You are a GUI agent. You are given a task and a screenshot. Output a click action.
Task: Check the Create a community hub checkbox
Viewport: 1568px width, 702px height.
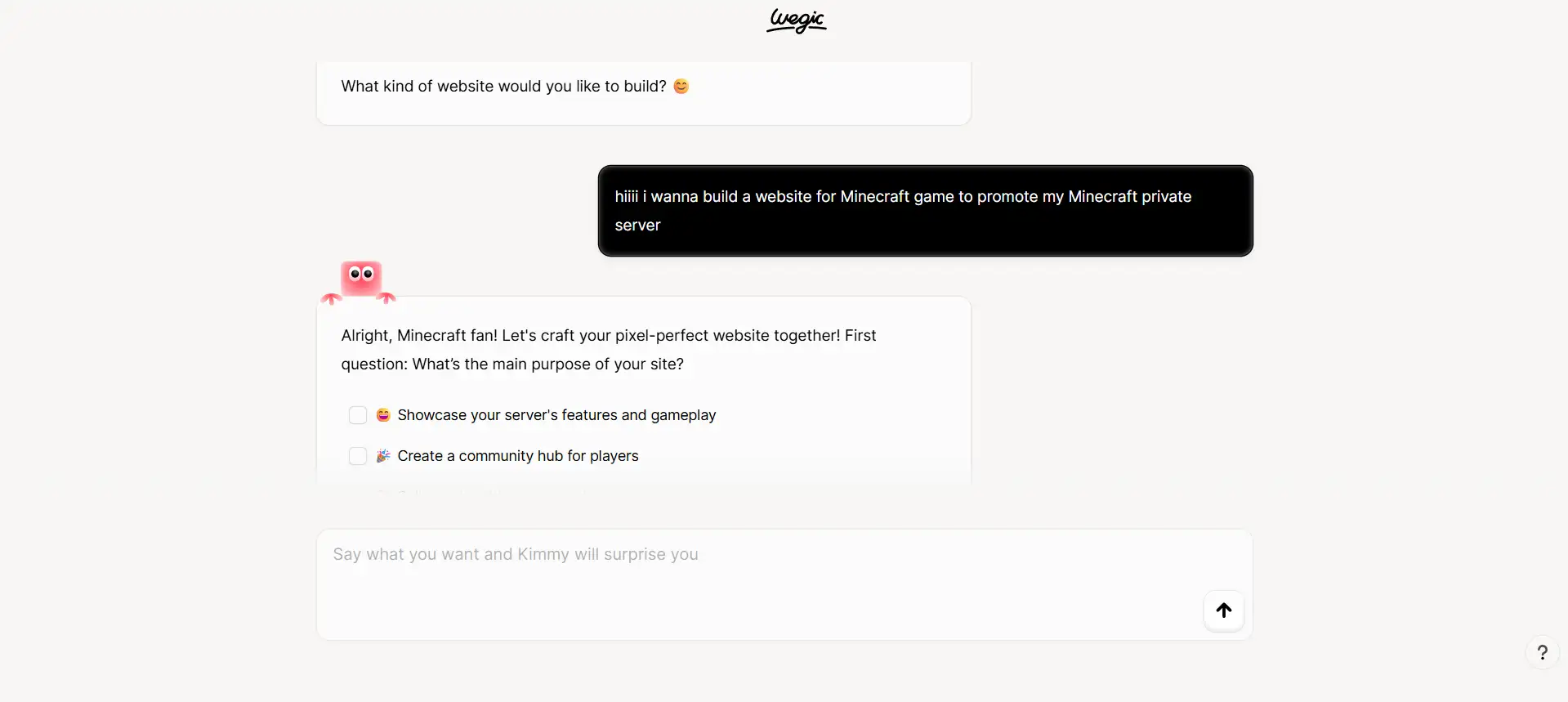pyautogui.click(x=358, y=456)
